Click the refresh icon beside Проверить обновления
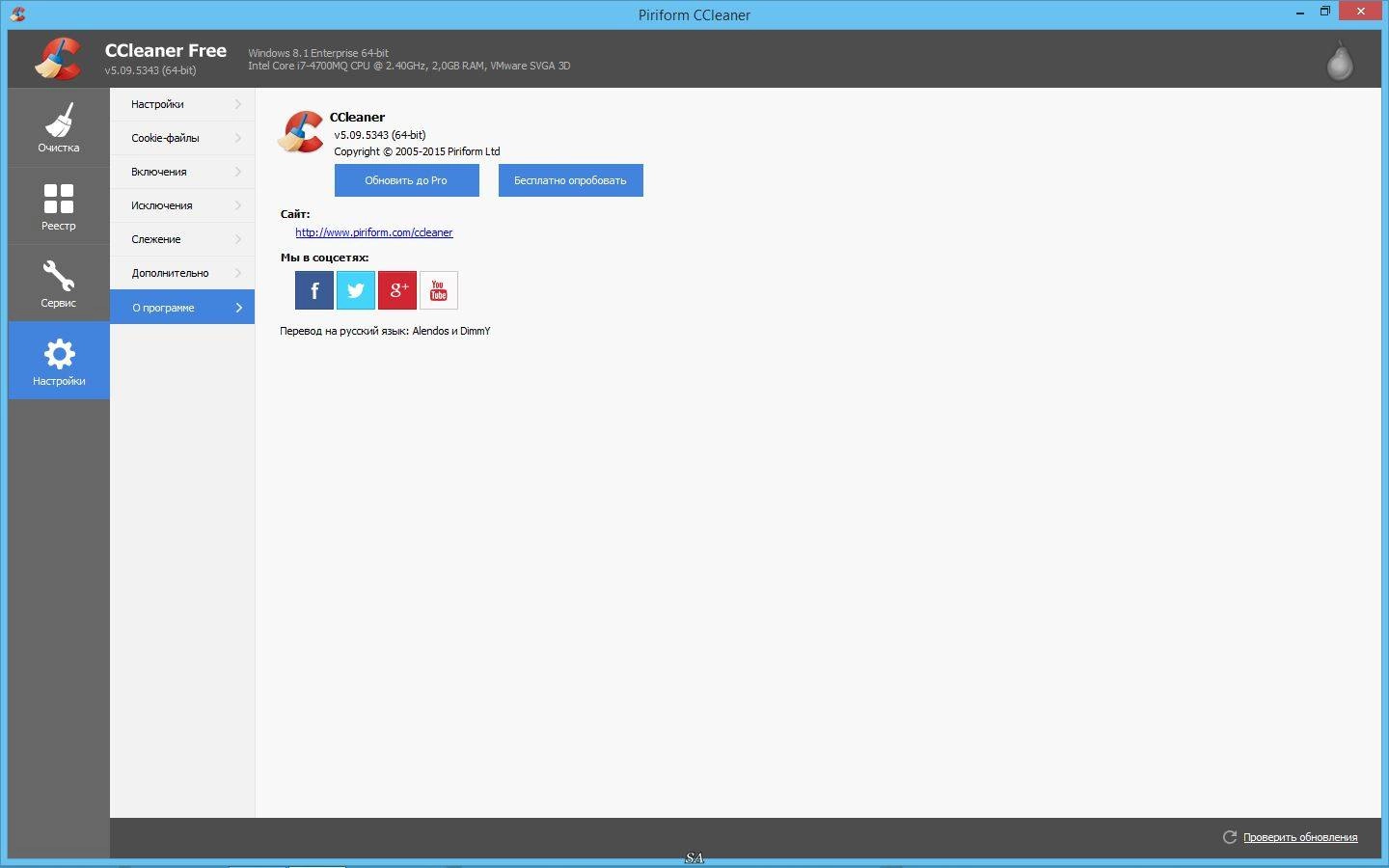 click(1230, 837)
